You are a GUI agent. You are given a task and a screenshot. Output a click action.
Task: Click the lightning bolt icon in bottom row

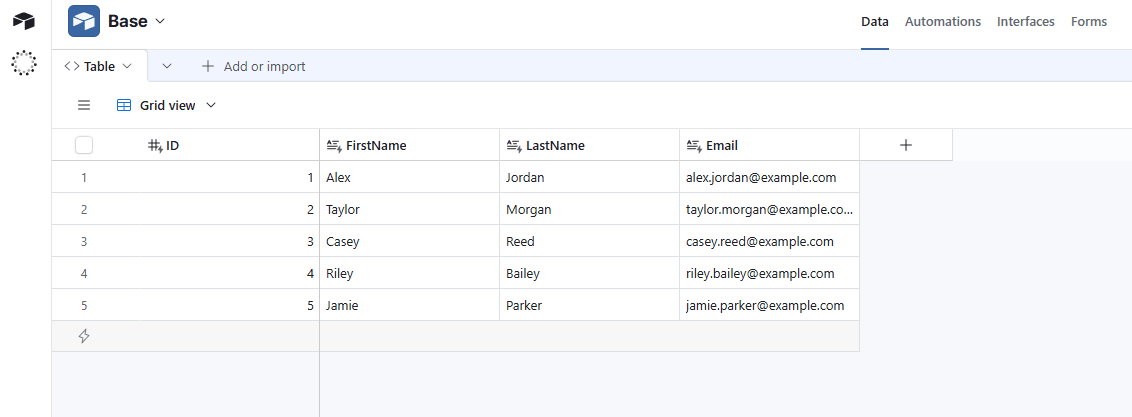pyautogui.click(x=84, y=336)
